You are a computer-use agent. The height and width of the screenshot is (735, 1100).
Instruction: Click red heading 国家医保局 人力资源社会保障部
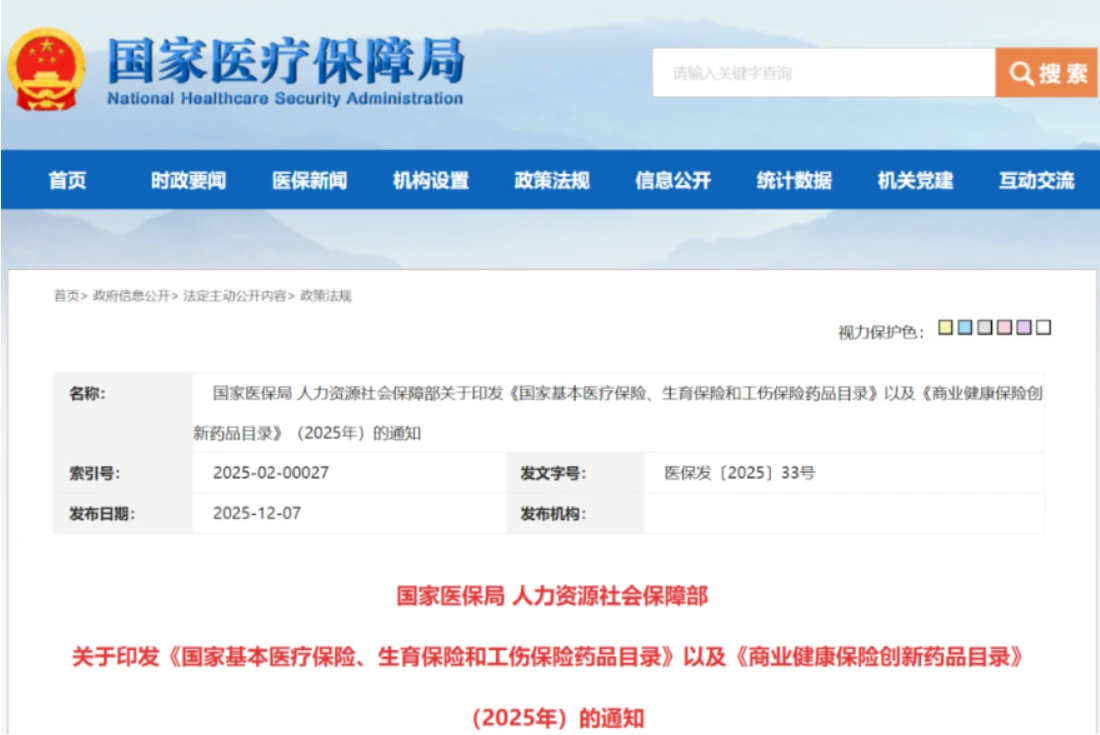(552, 596)
